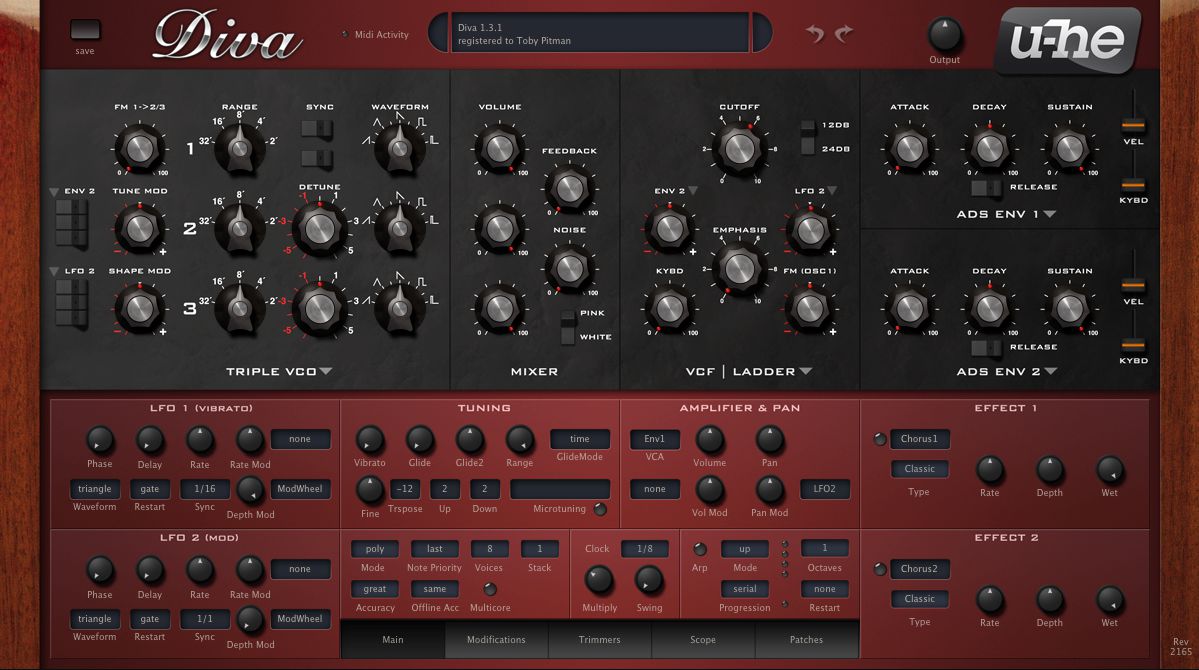Click the filter Emphasis knob
This screenshot has height=670, width=1199.
(x=739, y=268)
